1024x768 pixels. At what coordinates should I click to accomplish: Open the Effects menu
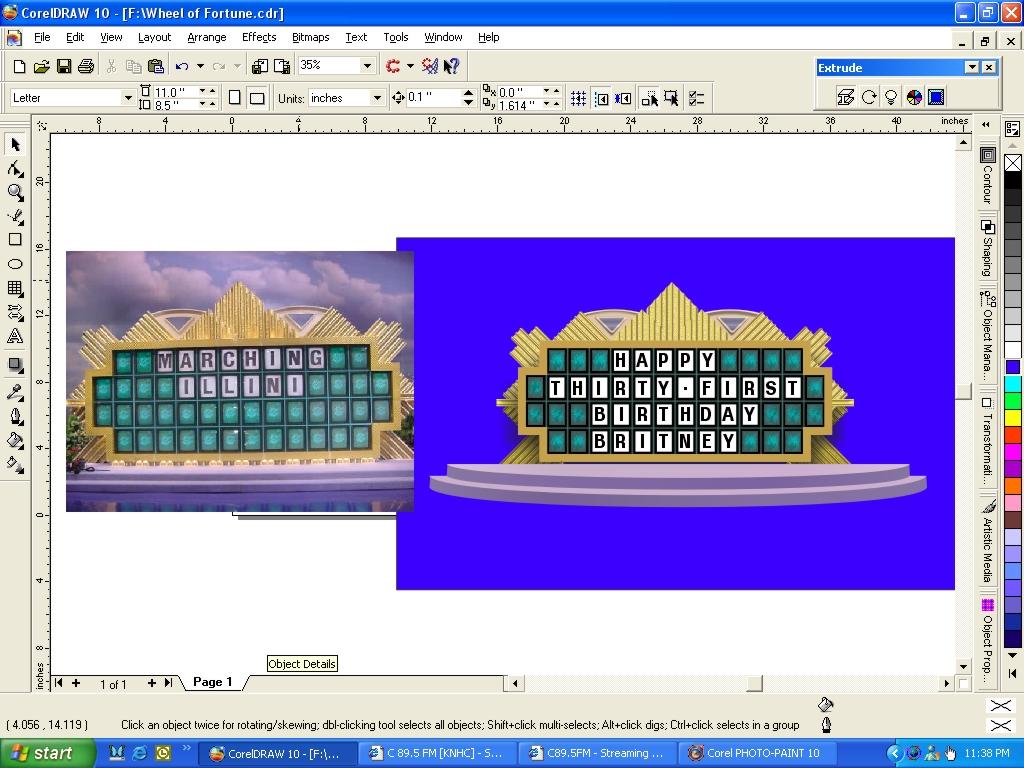(x=259, y=37)
